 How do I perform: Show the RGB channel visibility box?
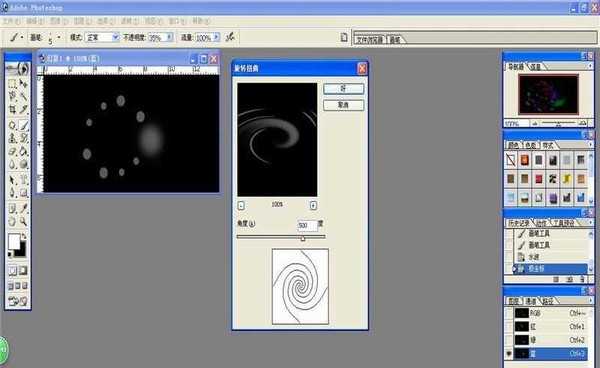point(509,313)
